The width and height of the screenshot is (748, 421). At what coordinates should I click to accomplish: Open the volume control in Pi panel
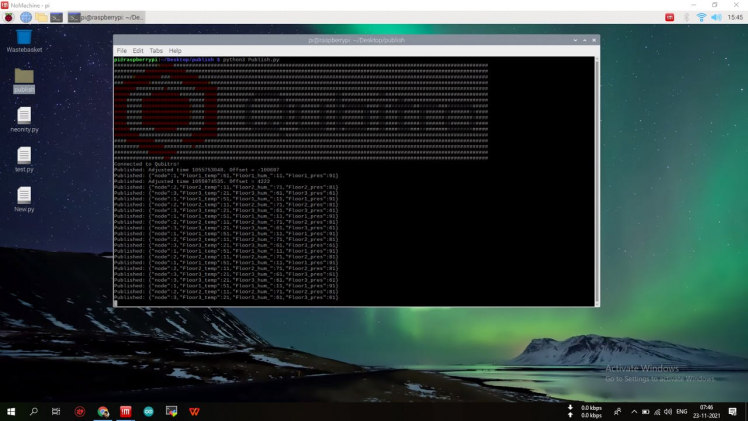[x=716, y=18]
